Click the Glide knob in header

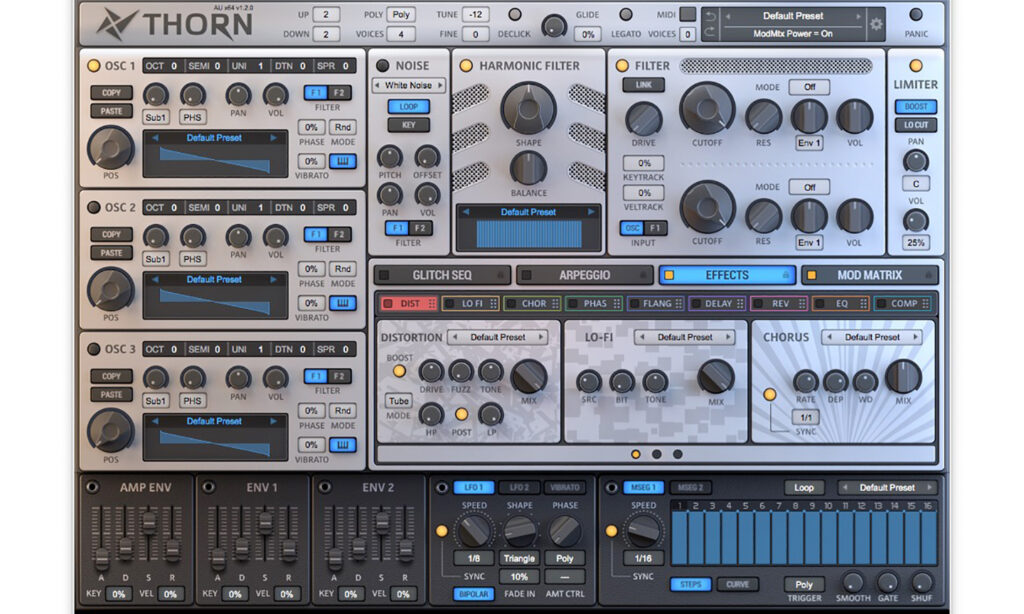pyautogui.click(x=554, y=26)
